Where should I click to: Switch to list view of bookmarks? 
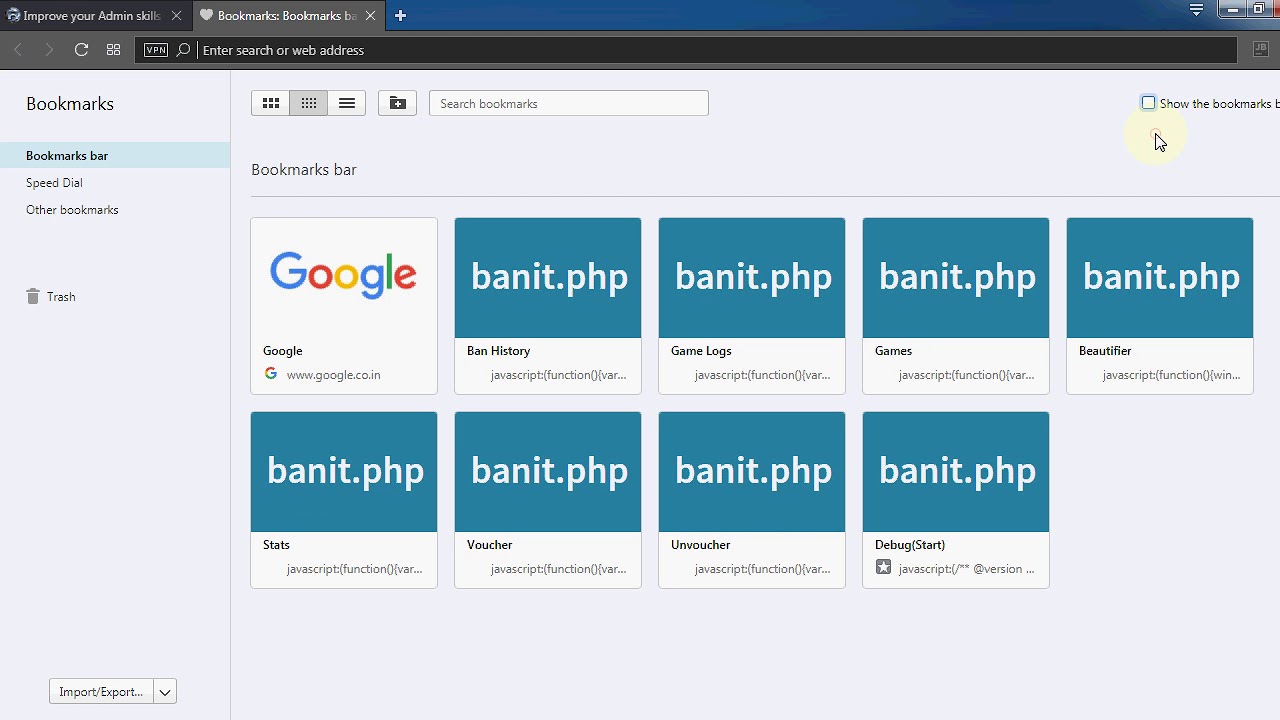point(347,103)
